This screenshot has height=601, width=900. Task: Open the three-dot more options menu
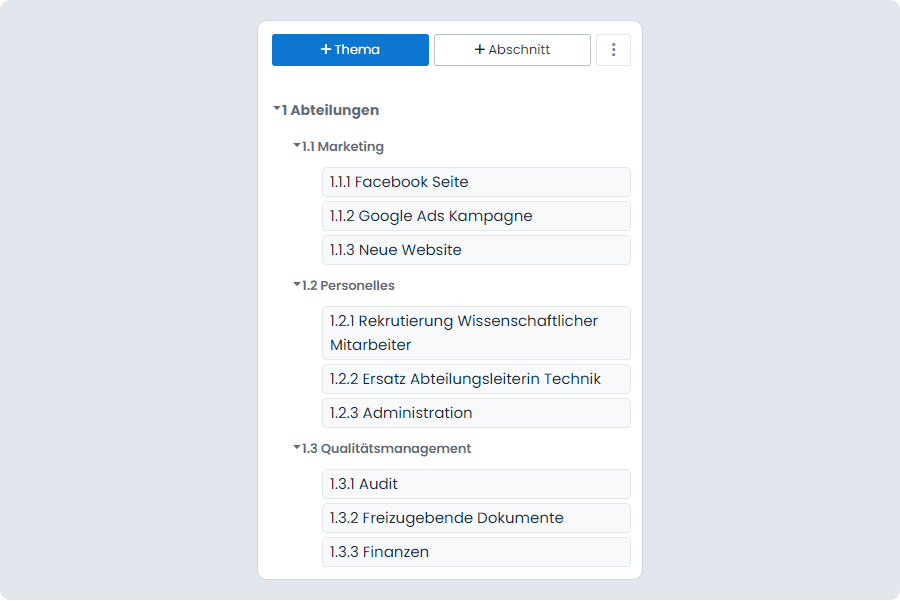(x=613, y=50)
